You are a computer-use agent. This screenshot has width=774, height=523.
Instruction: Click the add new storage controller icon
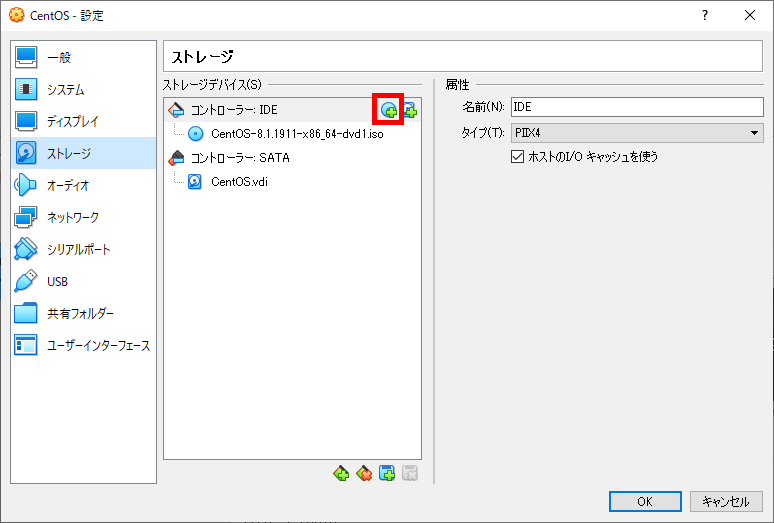pos(341,474)
